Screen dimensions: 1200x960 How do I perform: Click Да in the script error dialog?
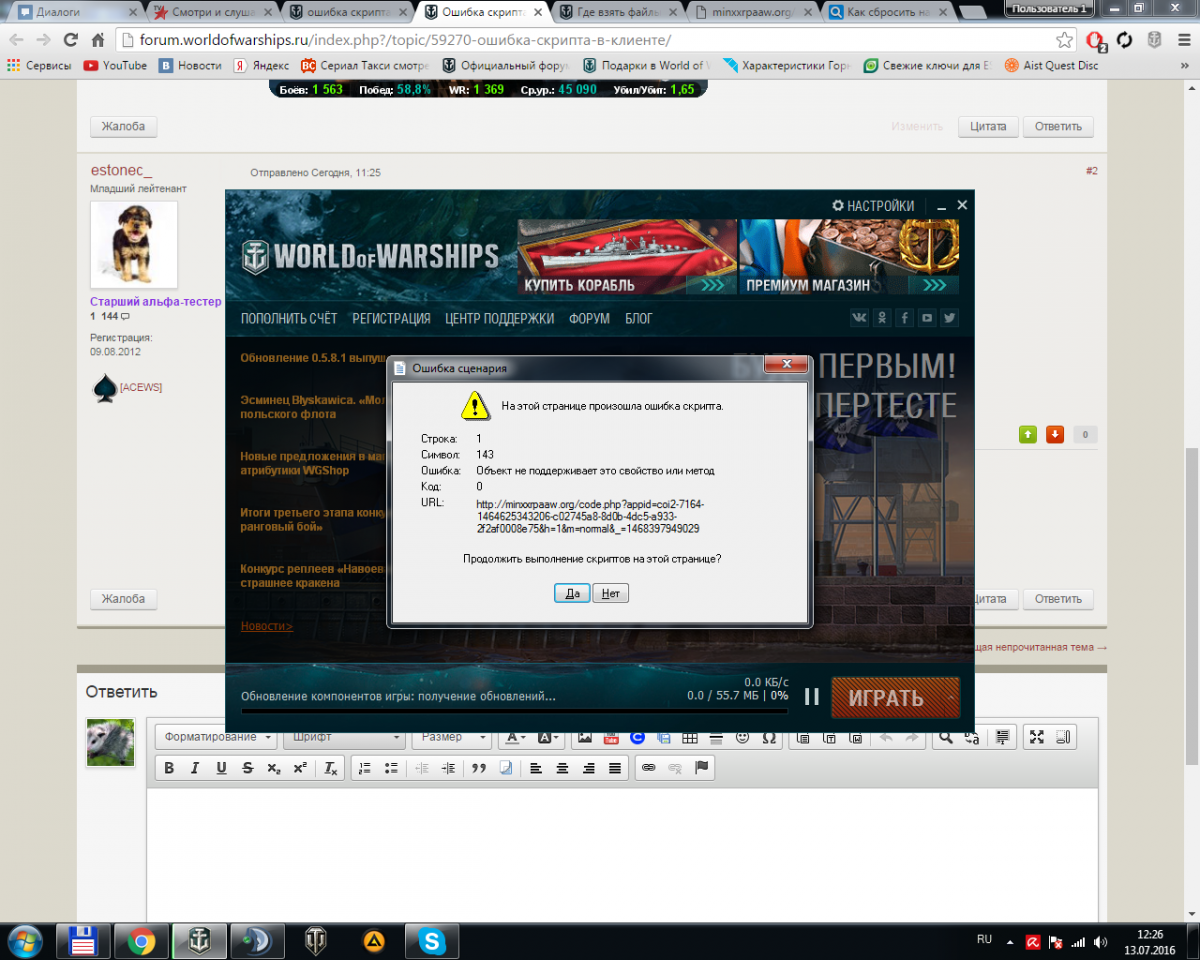(x=572, y=593)
